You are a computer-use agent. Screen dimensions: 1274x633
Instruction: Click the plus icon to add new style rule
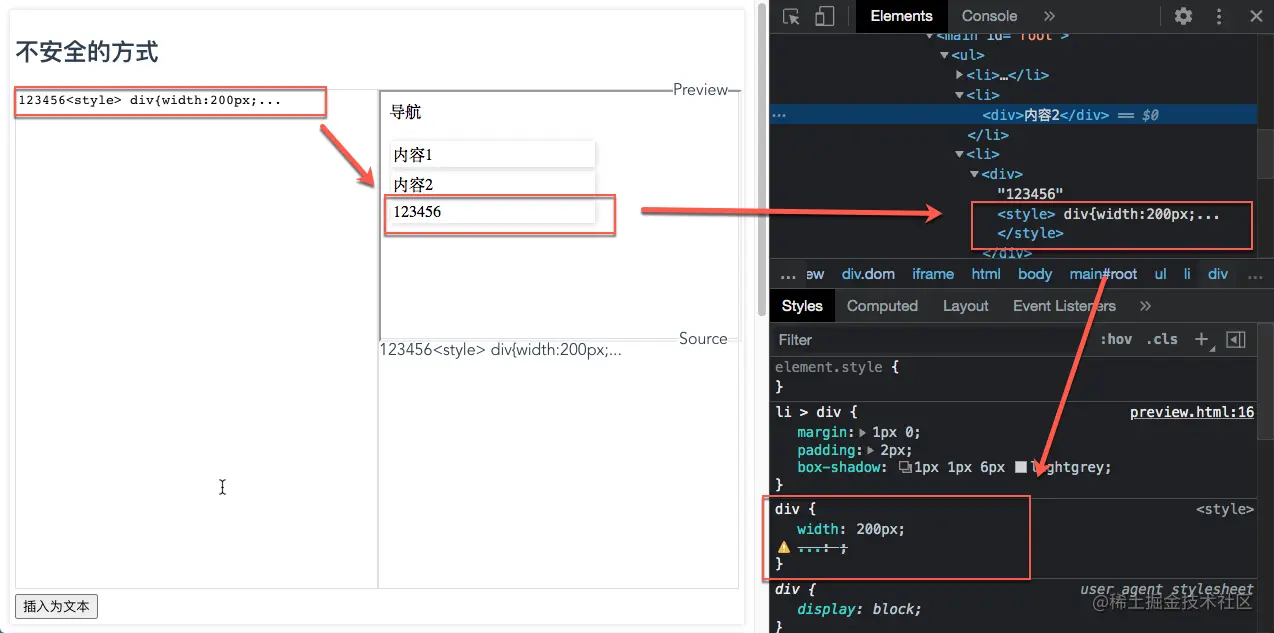tap(1201, 339)
